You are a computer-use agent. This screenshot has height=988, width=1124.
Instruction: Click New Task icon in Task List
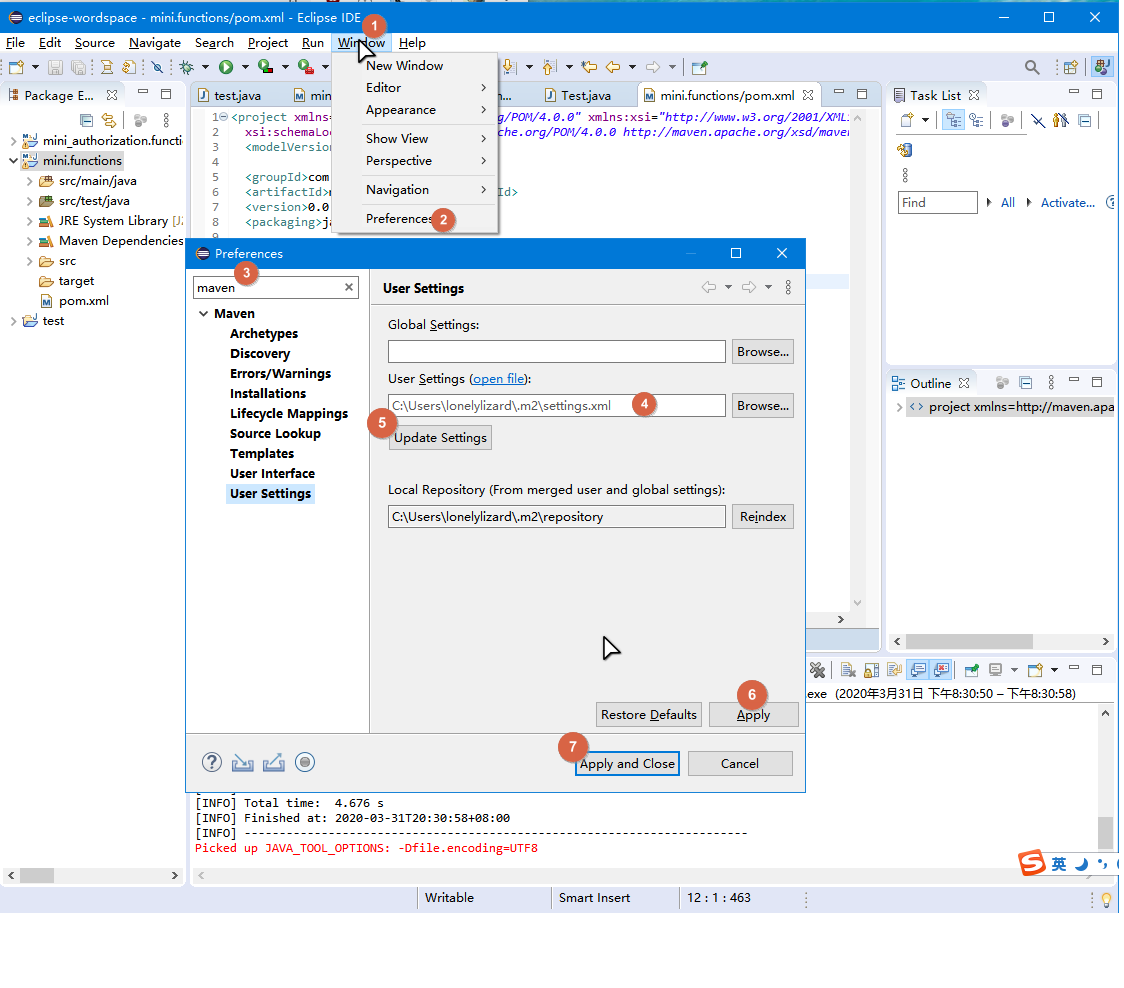pos(907,120)
